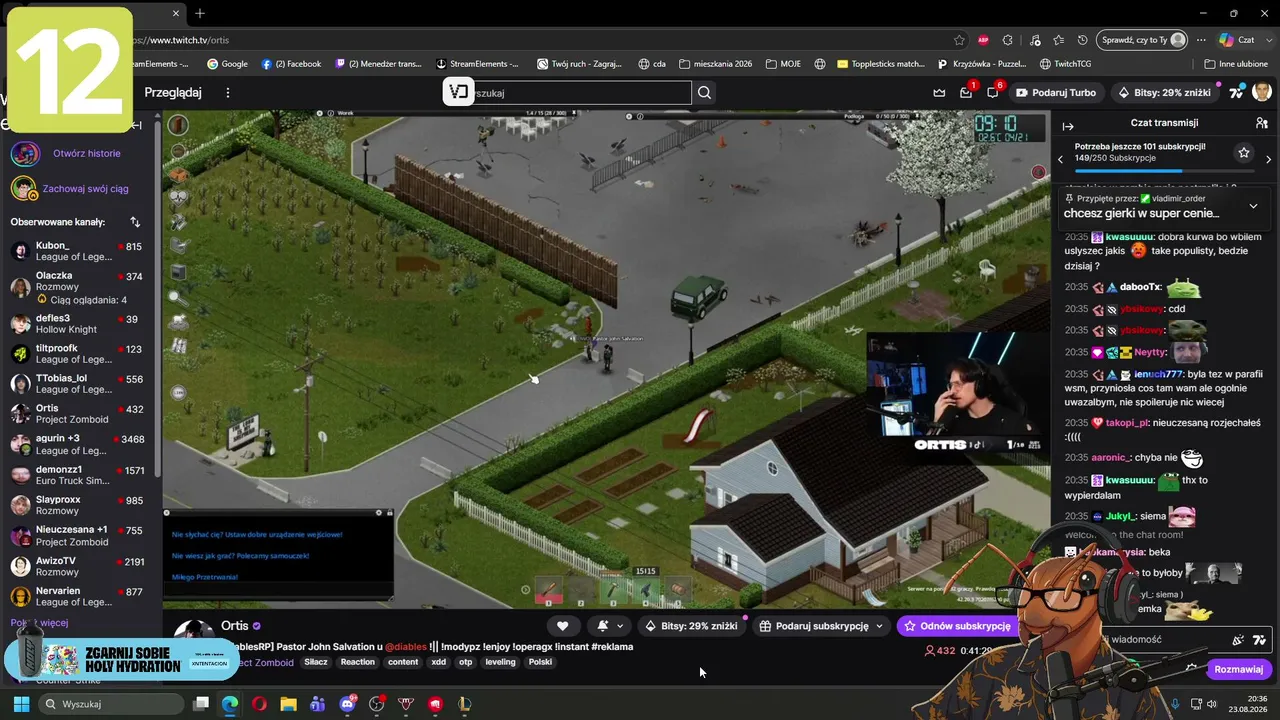The width and height of the screenshot is (1280, 720).
Task: Open League of Legends from the taskbar
Action: click(464, 704)
